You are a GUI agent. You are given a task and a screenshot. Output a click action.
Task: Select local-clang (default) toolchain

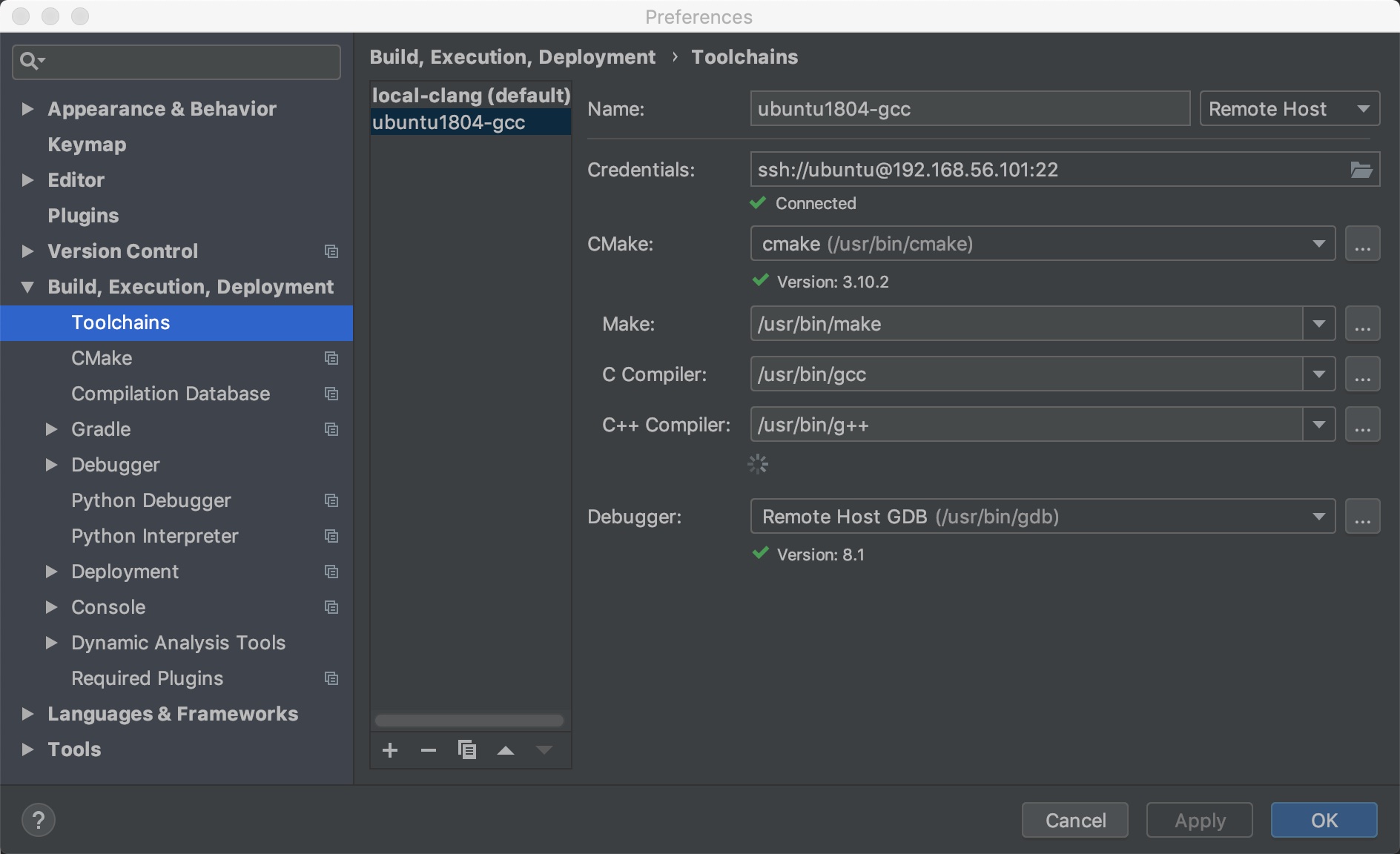pyautogui.click(x=470, y=96)
